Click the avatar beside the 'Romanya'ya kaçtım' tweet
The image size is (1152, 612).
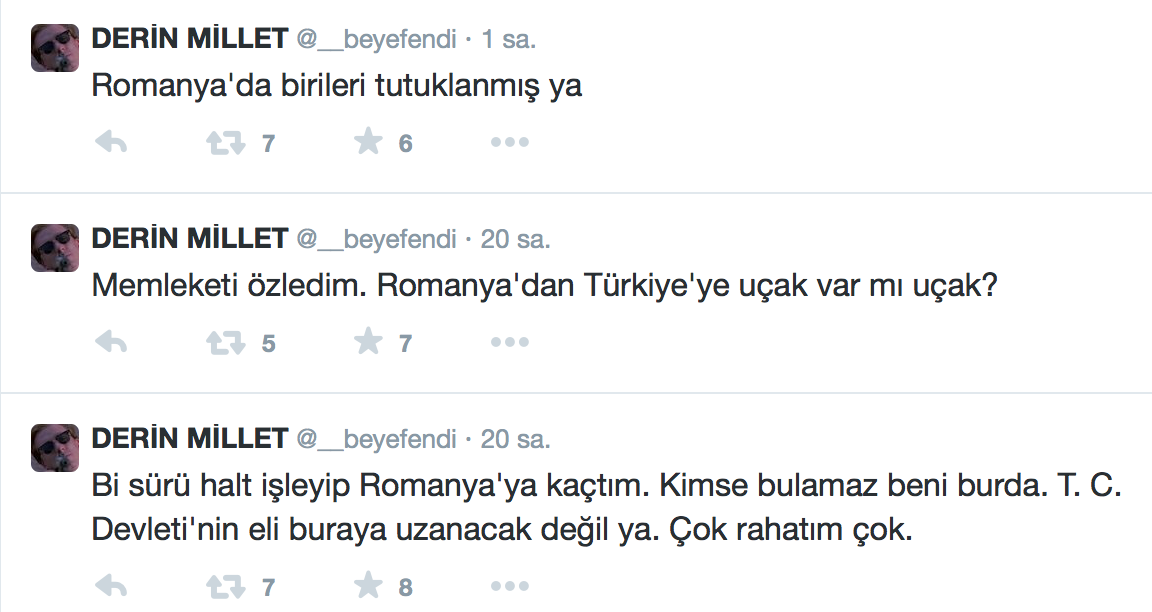[x=55, y=447]
